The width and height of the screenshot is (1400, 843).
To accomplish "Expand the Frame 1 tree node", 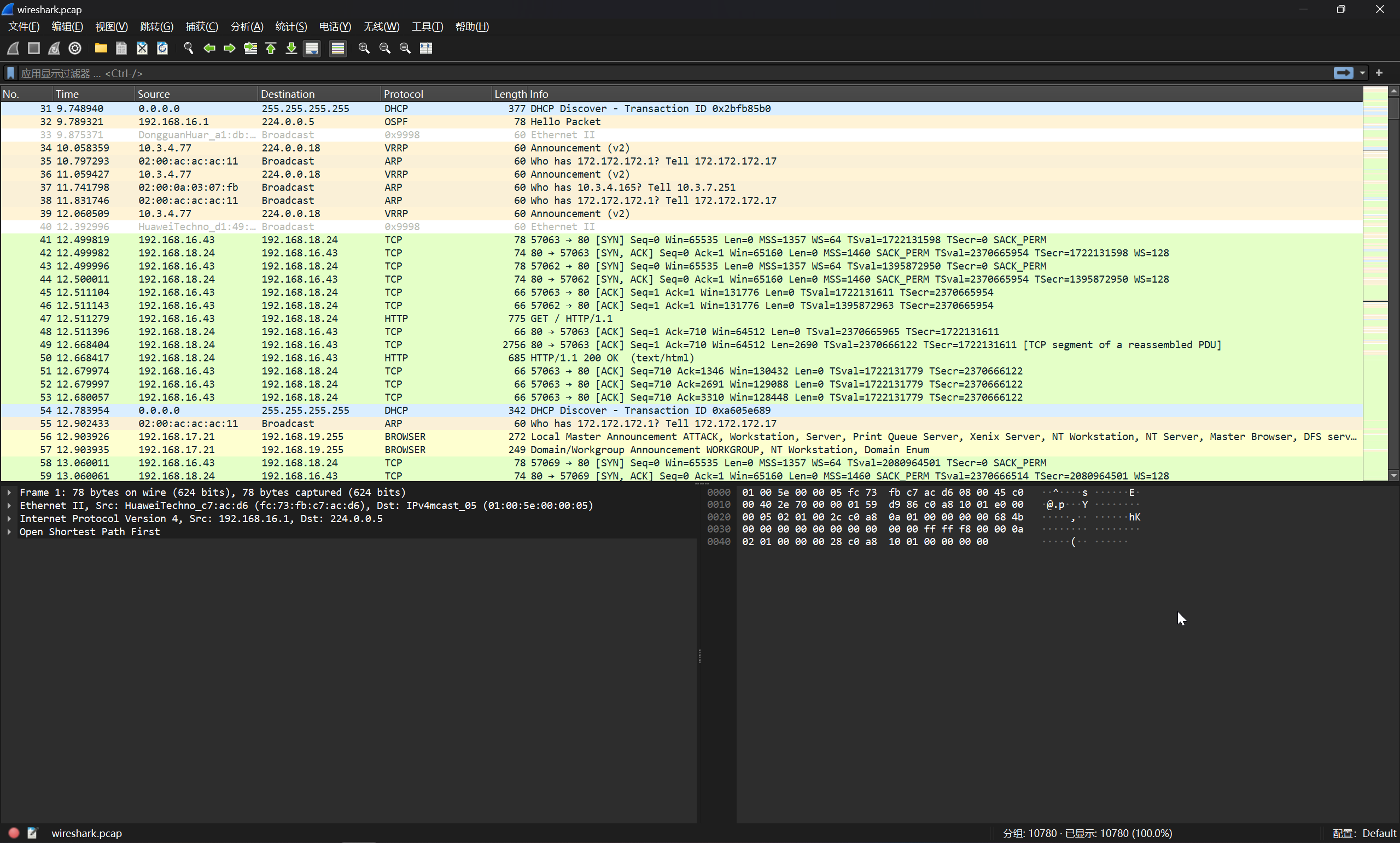I will (x=9, y=493).
